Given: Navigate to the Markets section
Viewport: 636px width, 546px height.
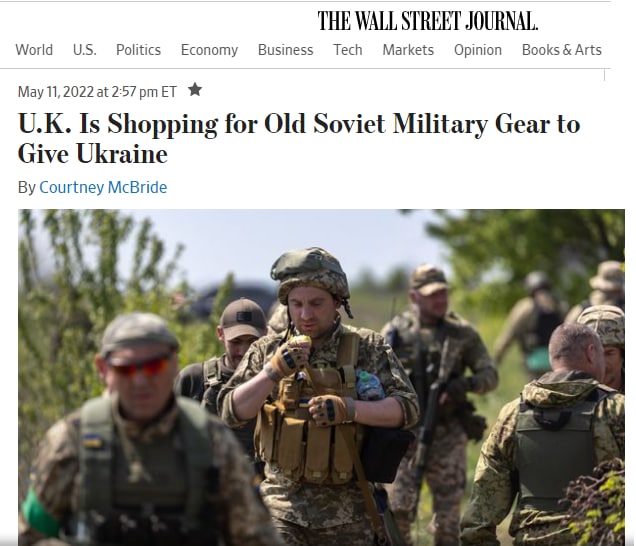Looking at the screenshot, I should pyautogui.click(x=408, y=50).
